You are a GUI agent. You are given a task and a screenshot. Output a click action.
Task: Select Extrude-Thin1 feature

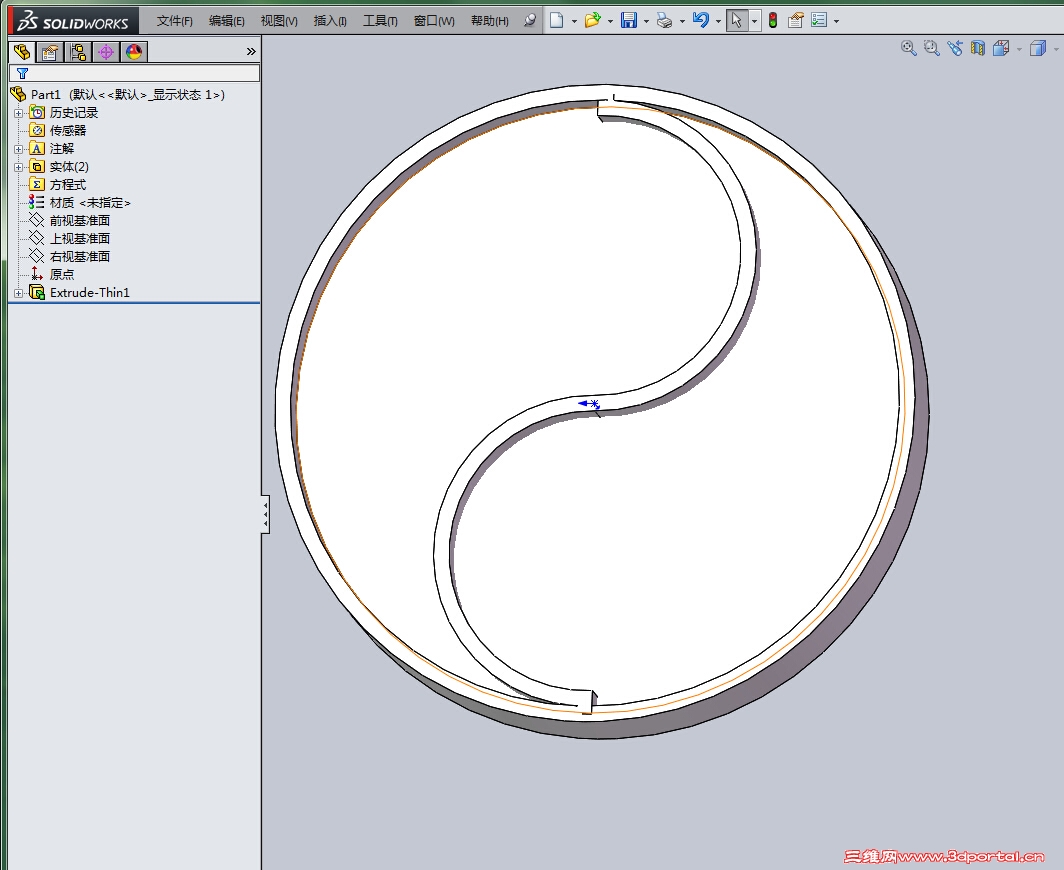coord(80,292)
